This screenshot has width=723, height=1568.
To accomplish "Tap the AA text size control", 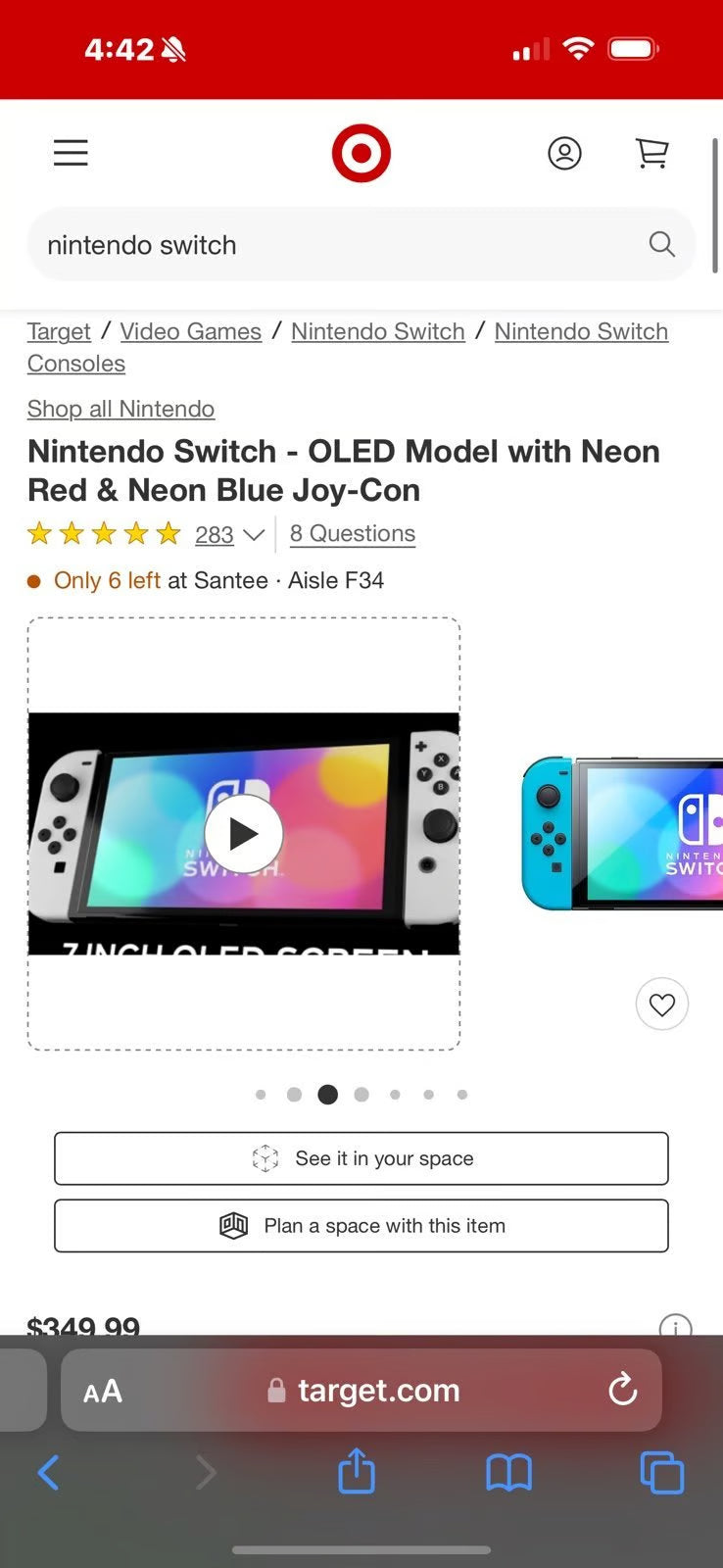I will [102, 1390].
